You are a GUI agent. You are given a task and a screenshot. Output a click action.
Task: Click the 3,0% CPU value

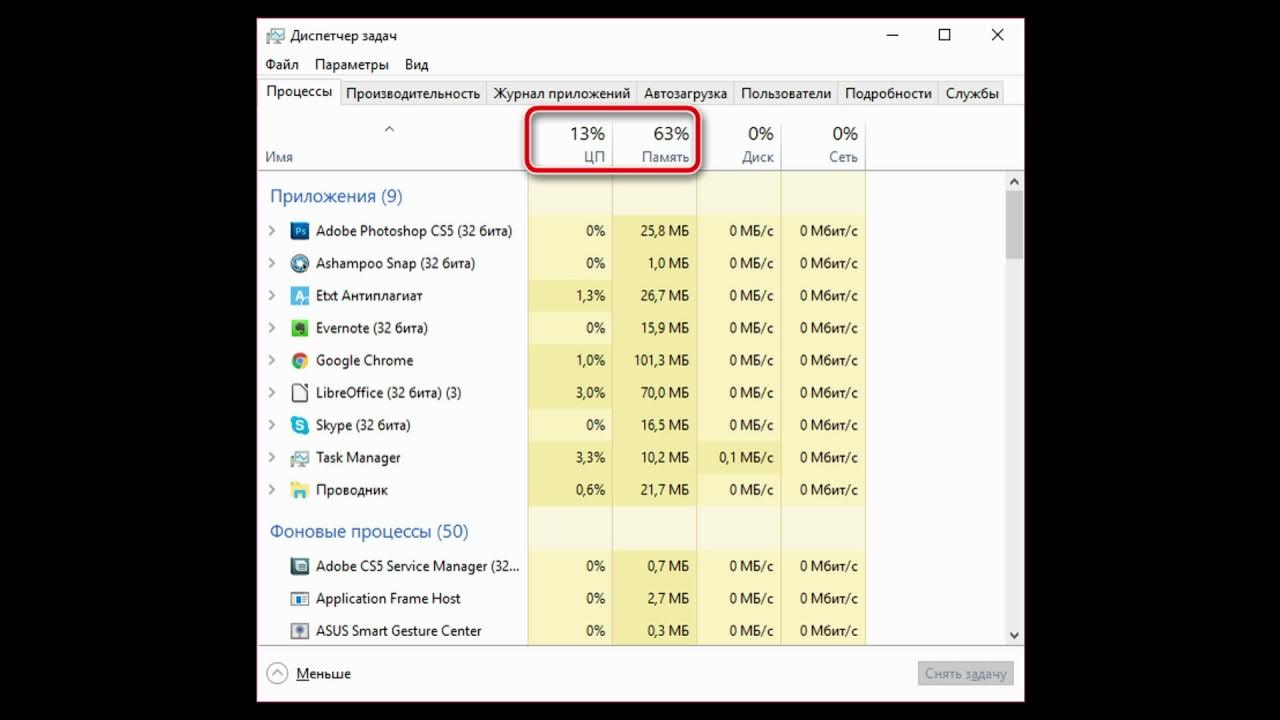(590, 393)
